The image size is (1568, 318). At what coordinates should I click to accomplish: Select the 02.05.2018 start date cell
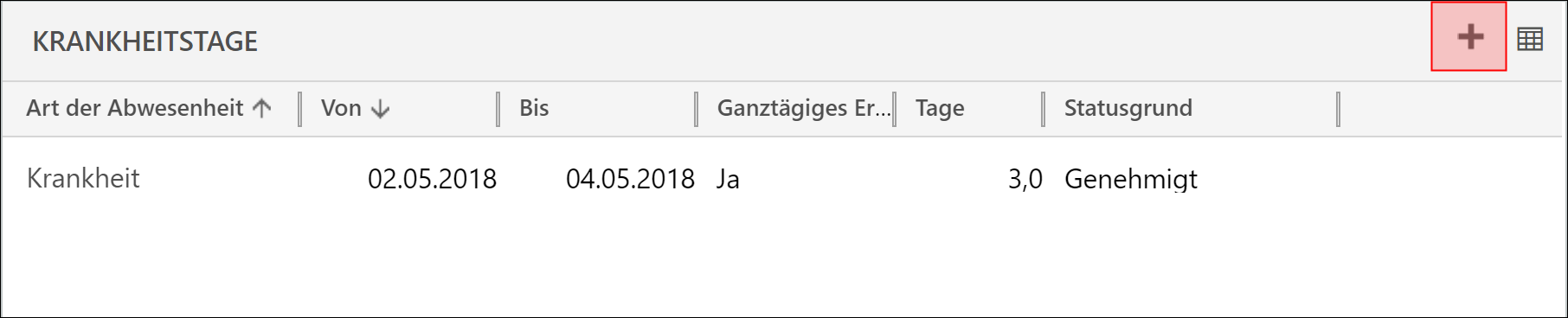click(432, 179)
